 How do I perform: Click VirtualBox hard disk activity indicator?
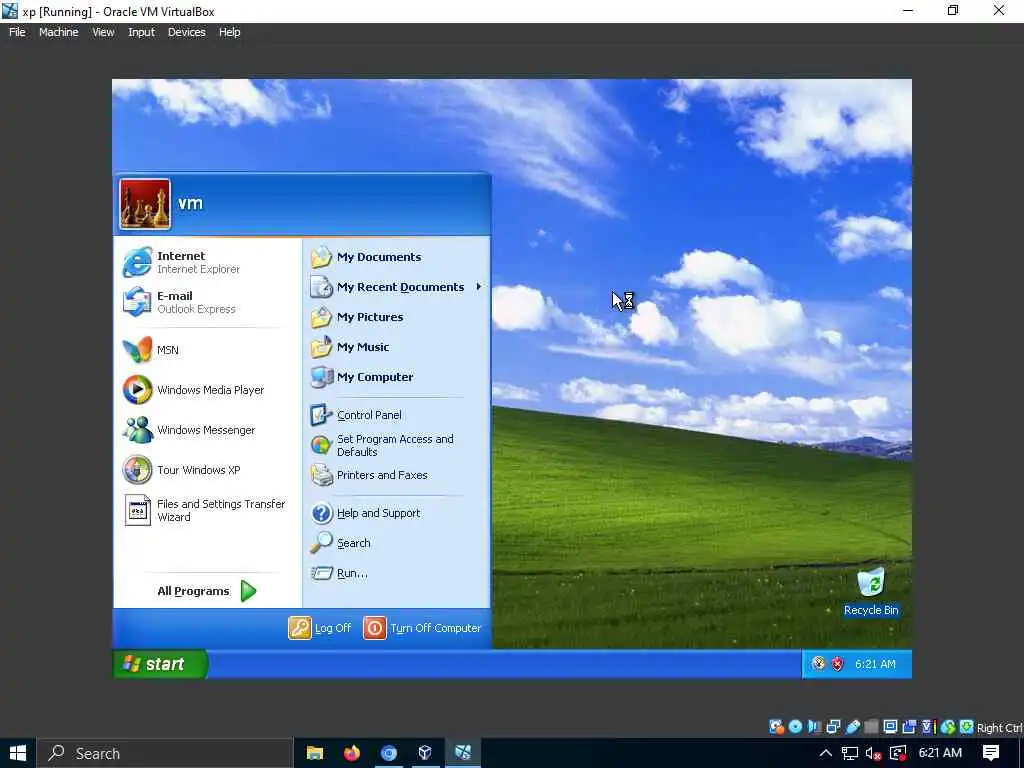tap(776, 727)
